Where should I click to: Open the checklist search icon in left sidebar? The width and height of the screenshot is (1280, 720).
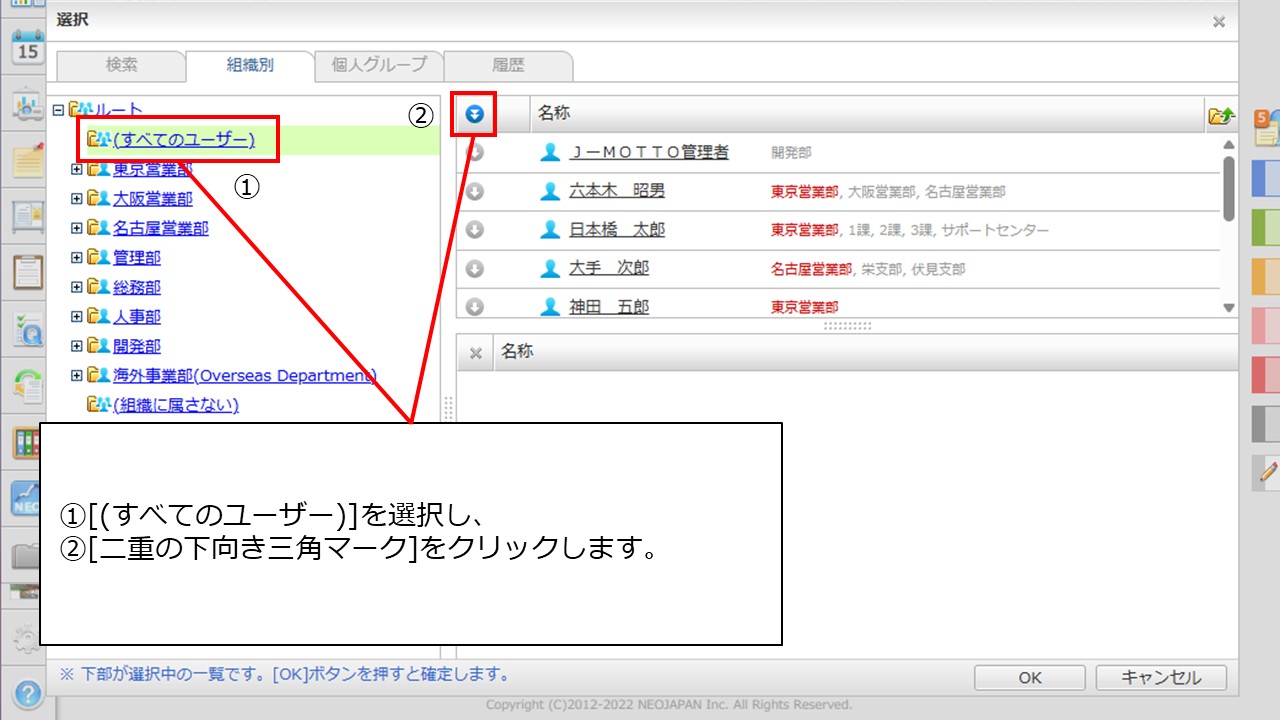pyautogui.click(x=27, y=328)
